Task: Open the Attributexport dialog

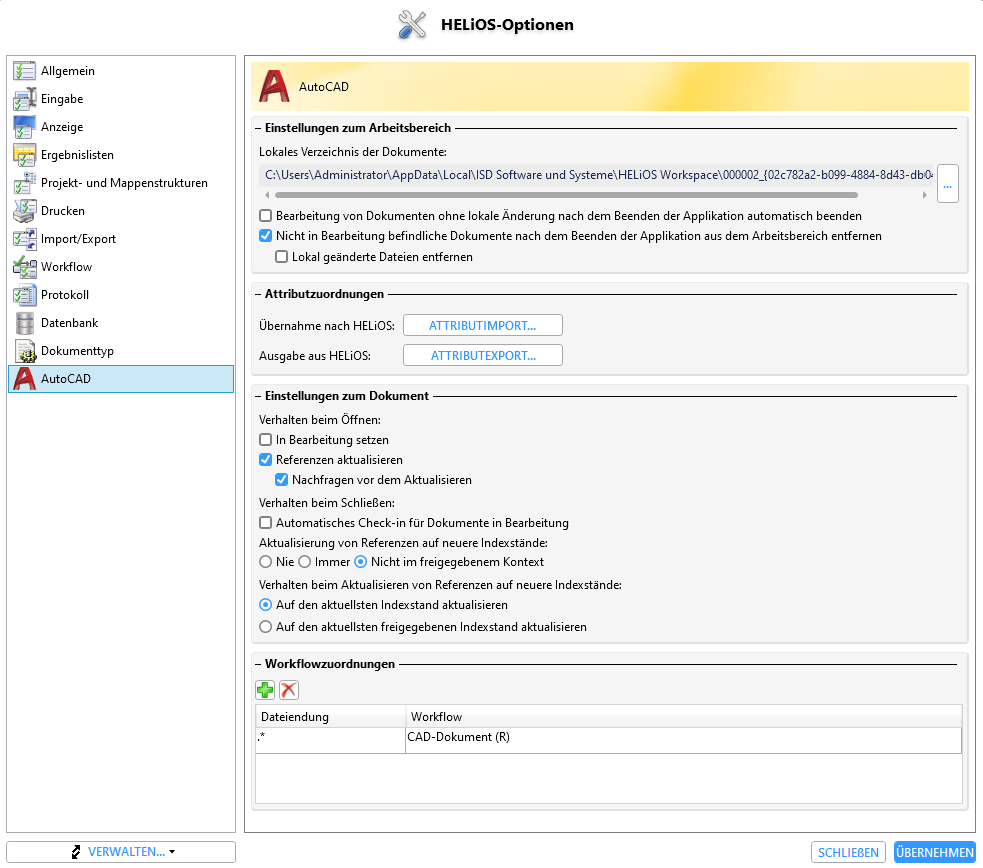Action: tap(483, 356)
